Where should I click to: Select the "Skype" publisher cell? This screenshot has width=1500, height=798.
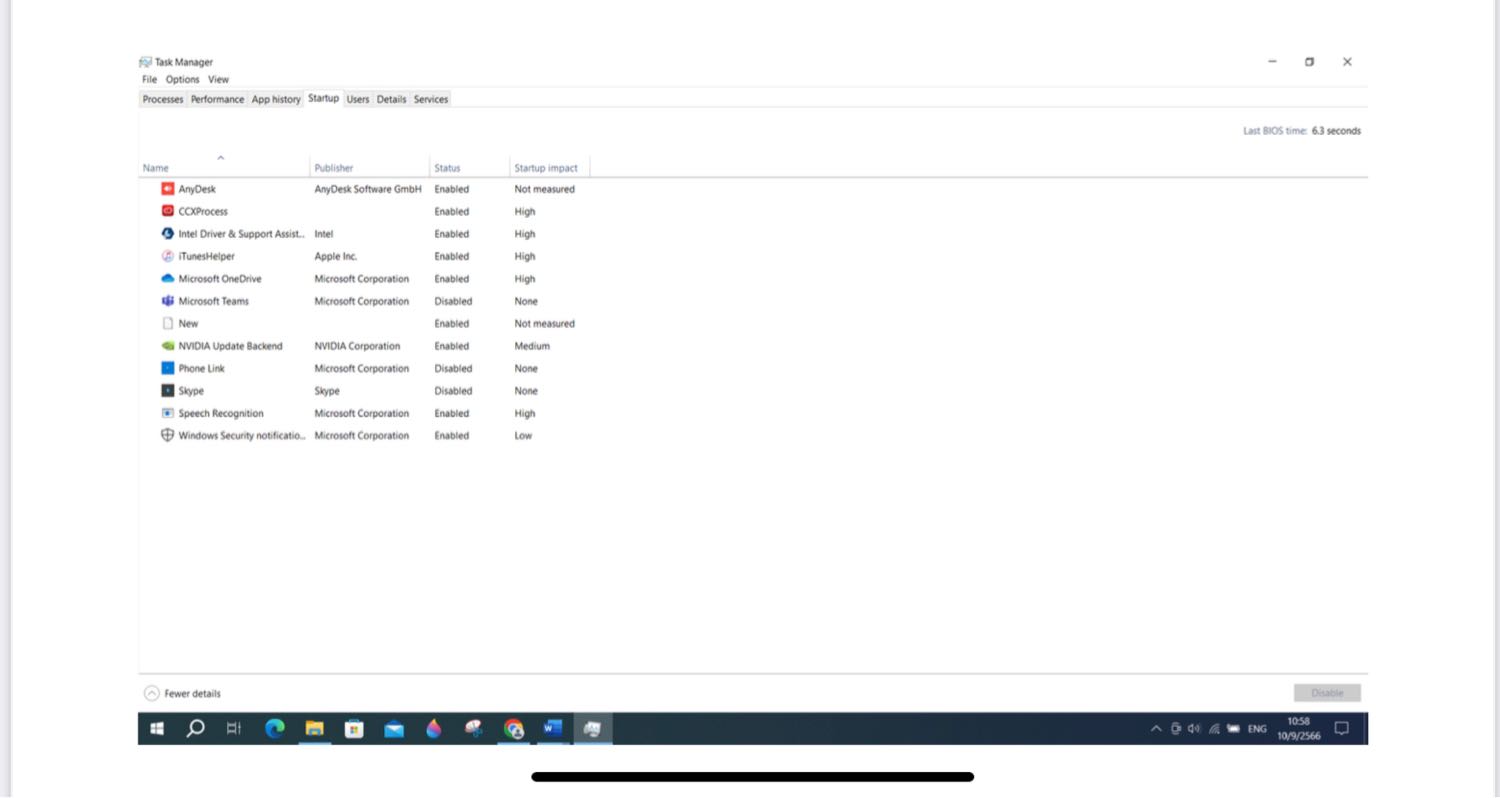[327, 391]
